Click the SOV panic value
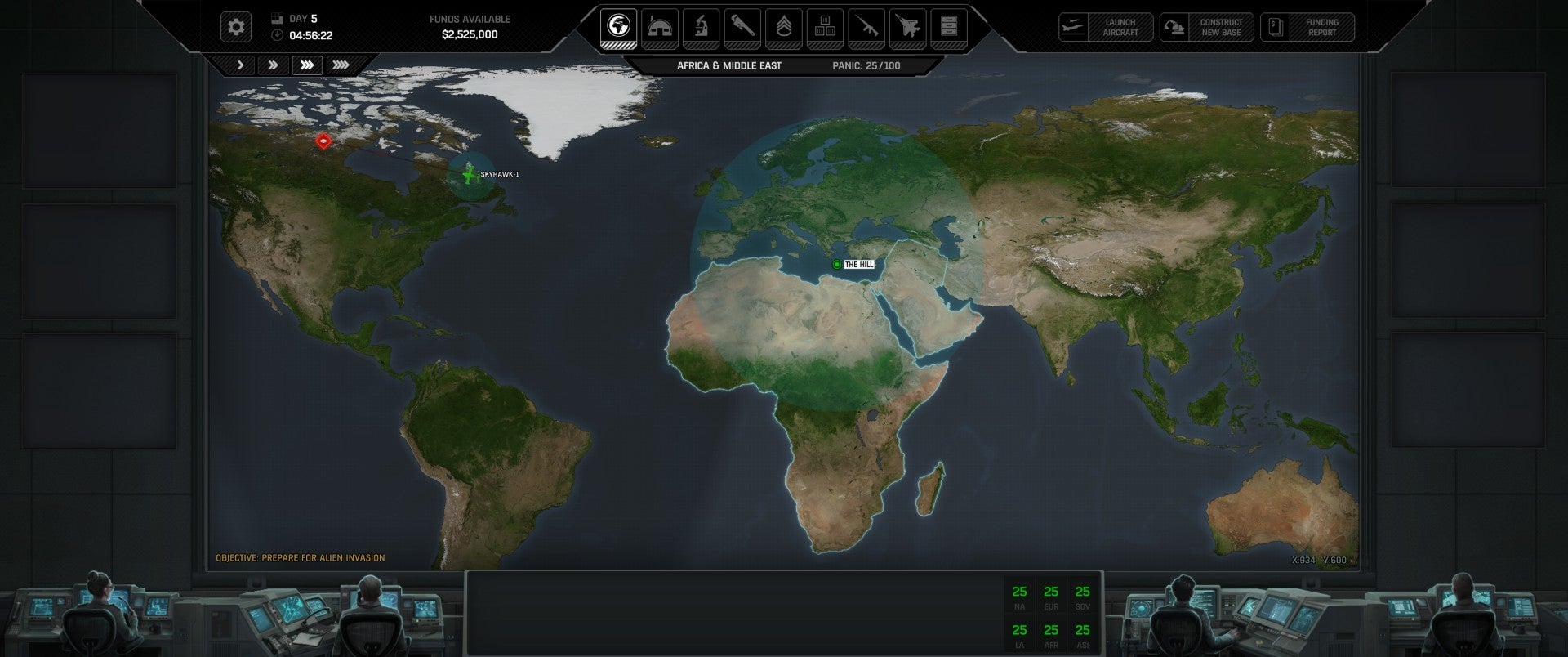Viewport: 1568px width, 657px height. click(1083, 592)
